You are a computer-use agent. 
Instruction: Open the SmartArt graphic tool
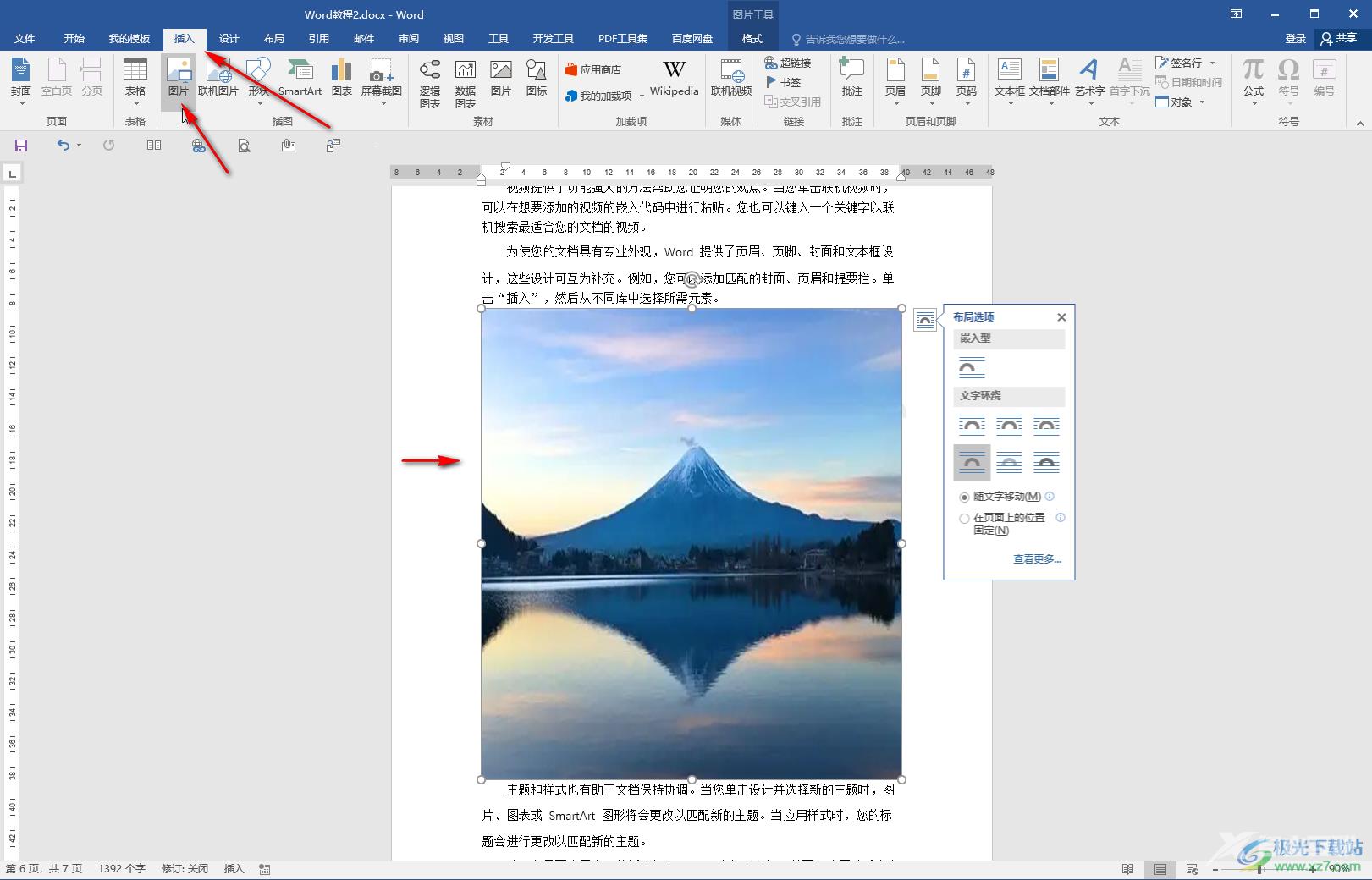pos(300,78)
